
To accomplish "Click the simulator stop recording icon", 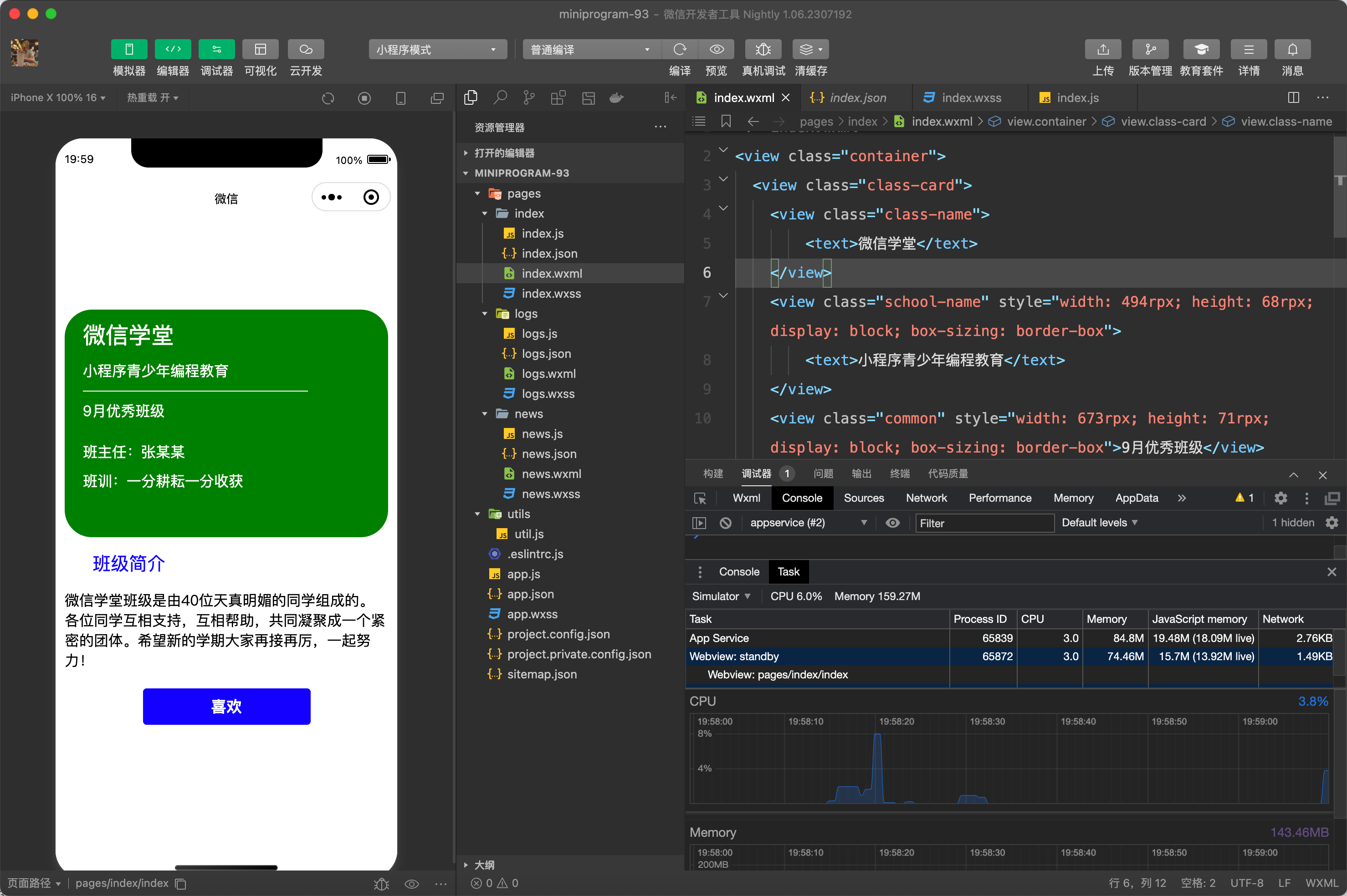I will [x=364, y=98].
